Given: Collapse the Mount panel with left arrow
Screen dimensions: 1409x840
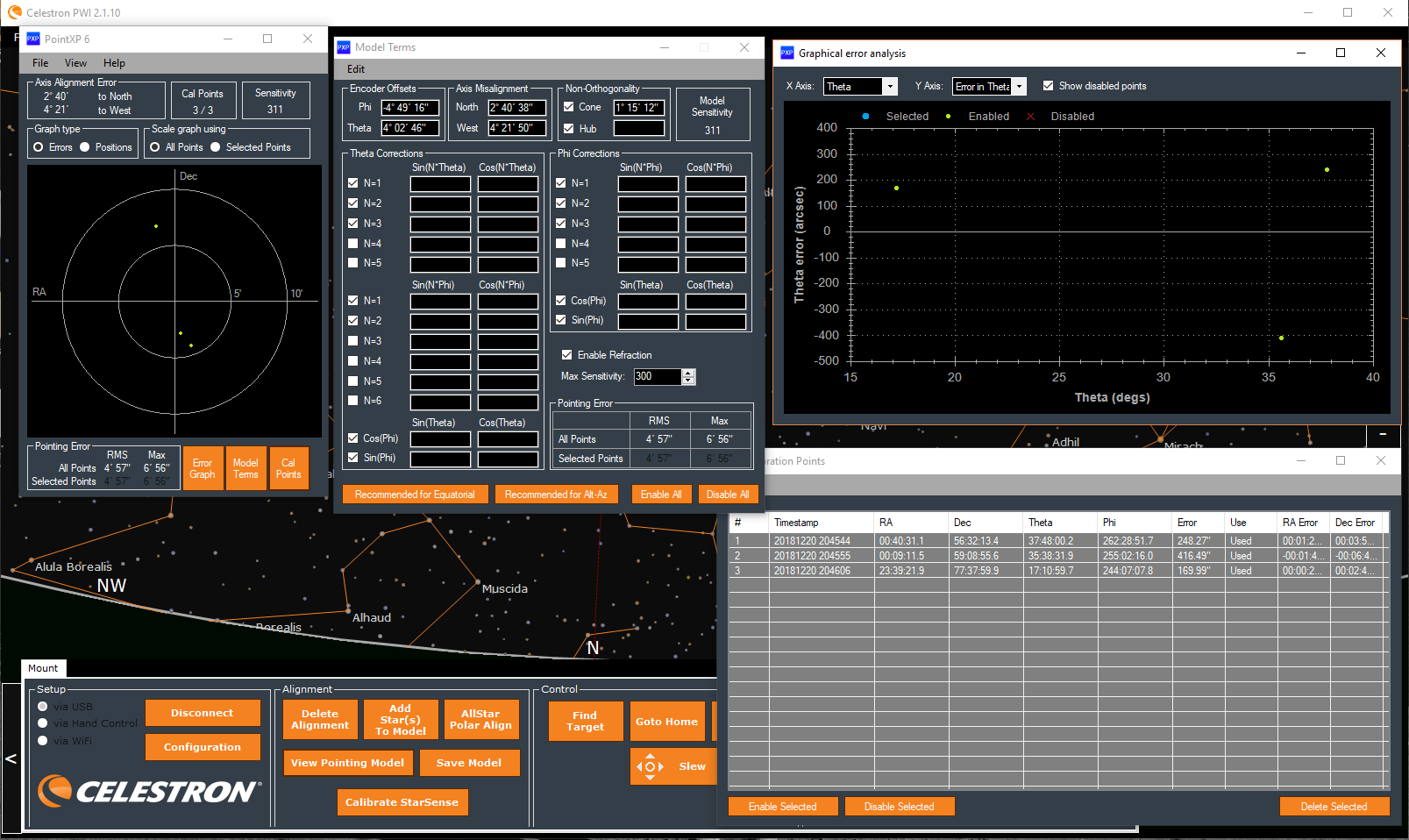Looking at the screenshot, I should coord(11,758).
